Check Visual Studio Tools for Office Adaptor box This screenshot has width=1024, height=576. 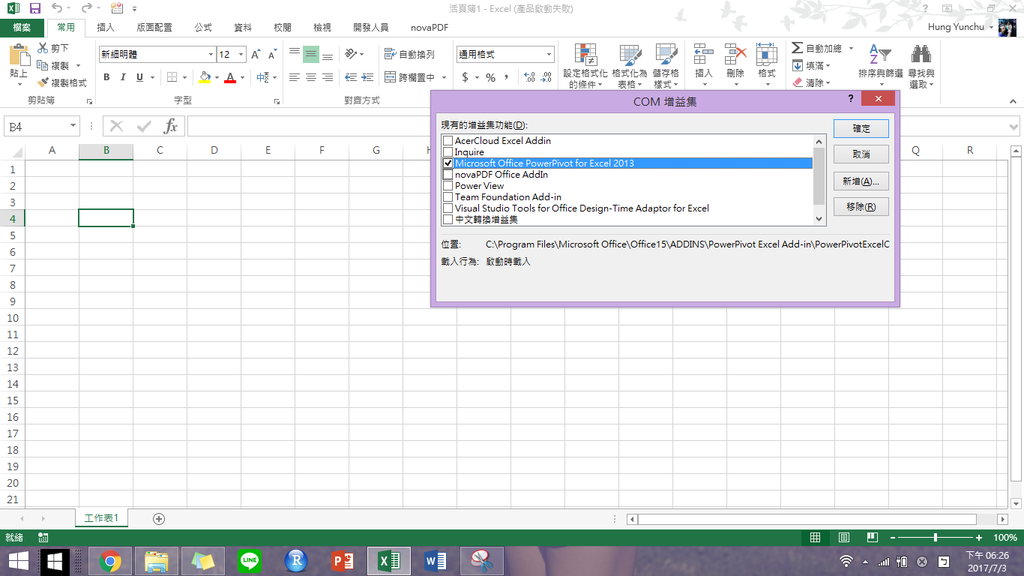[448, 208]
